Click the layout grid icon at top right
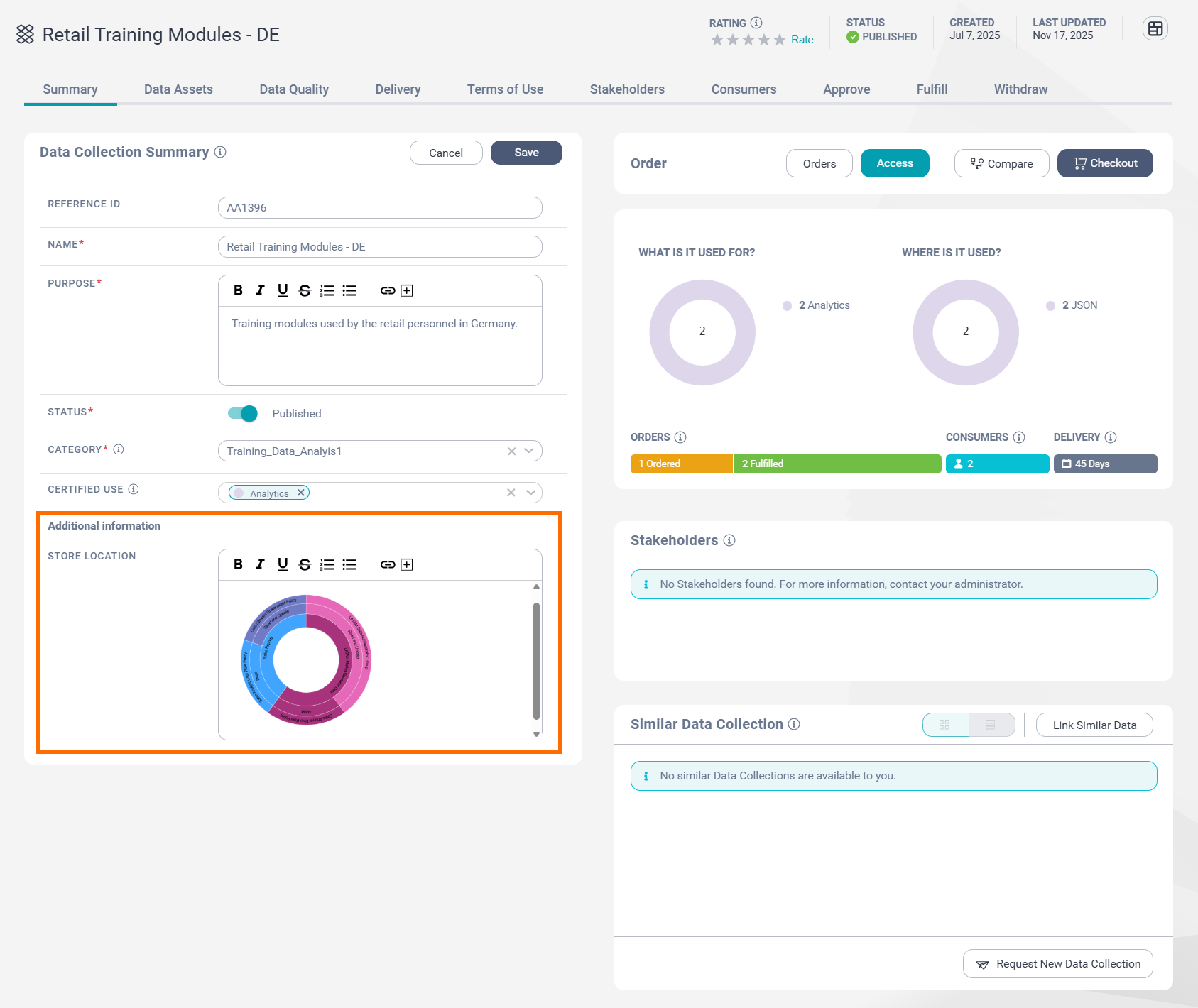This screenshot has height=1008, width=1198. [1155, 29]
